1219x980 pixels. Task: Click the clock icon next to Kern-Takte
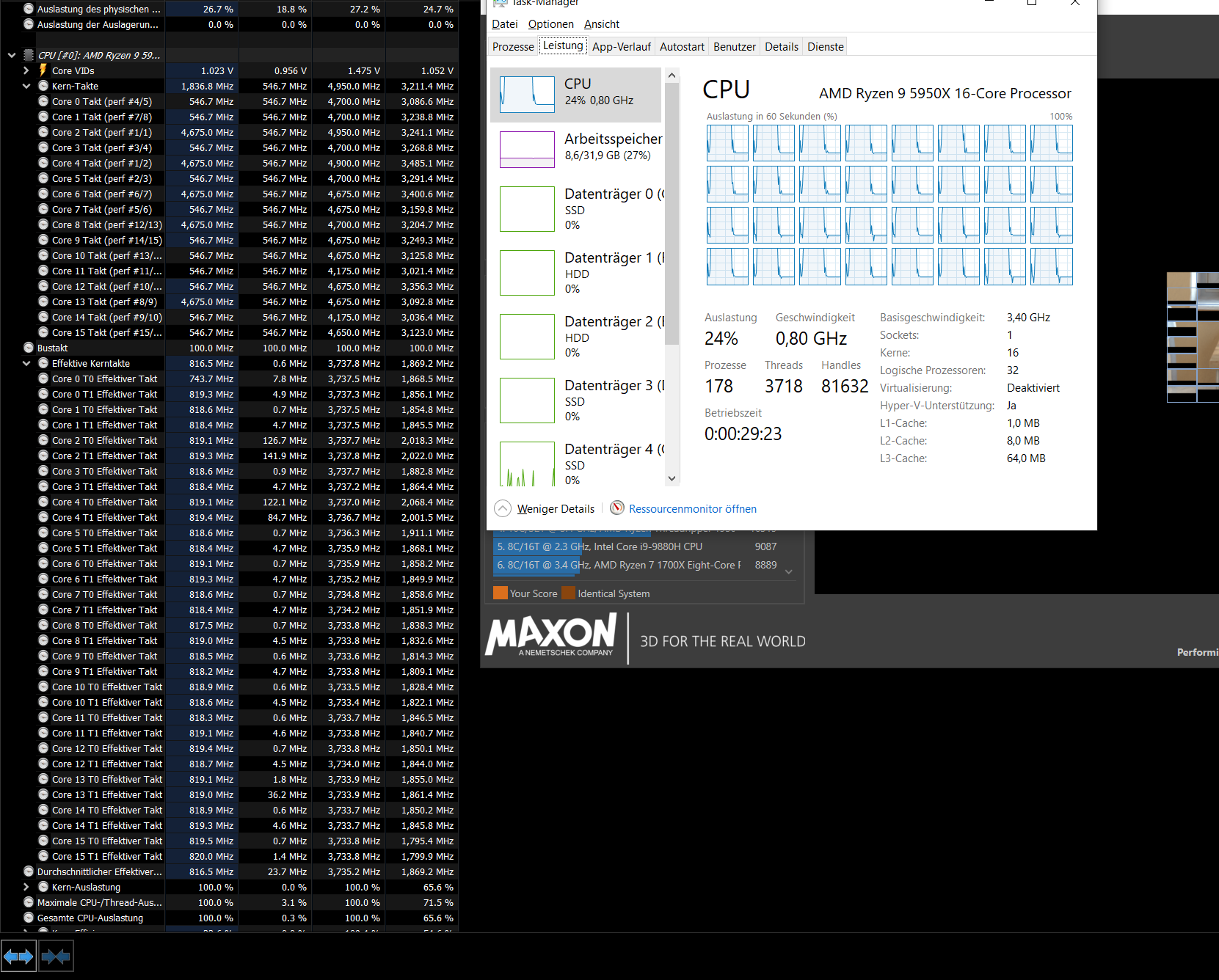[43, 86]
